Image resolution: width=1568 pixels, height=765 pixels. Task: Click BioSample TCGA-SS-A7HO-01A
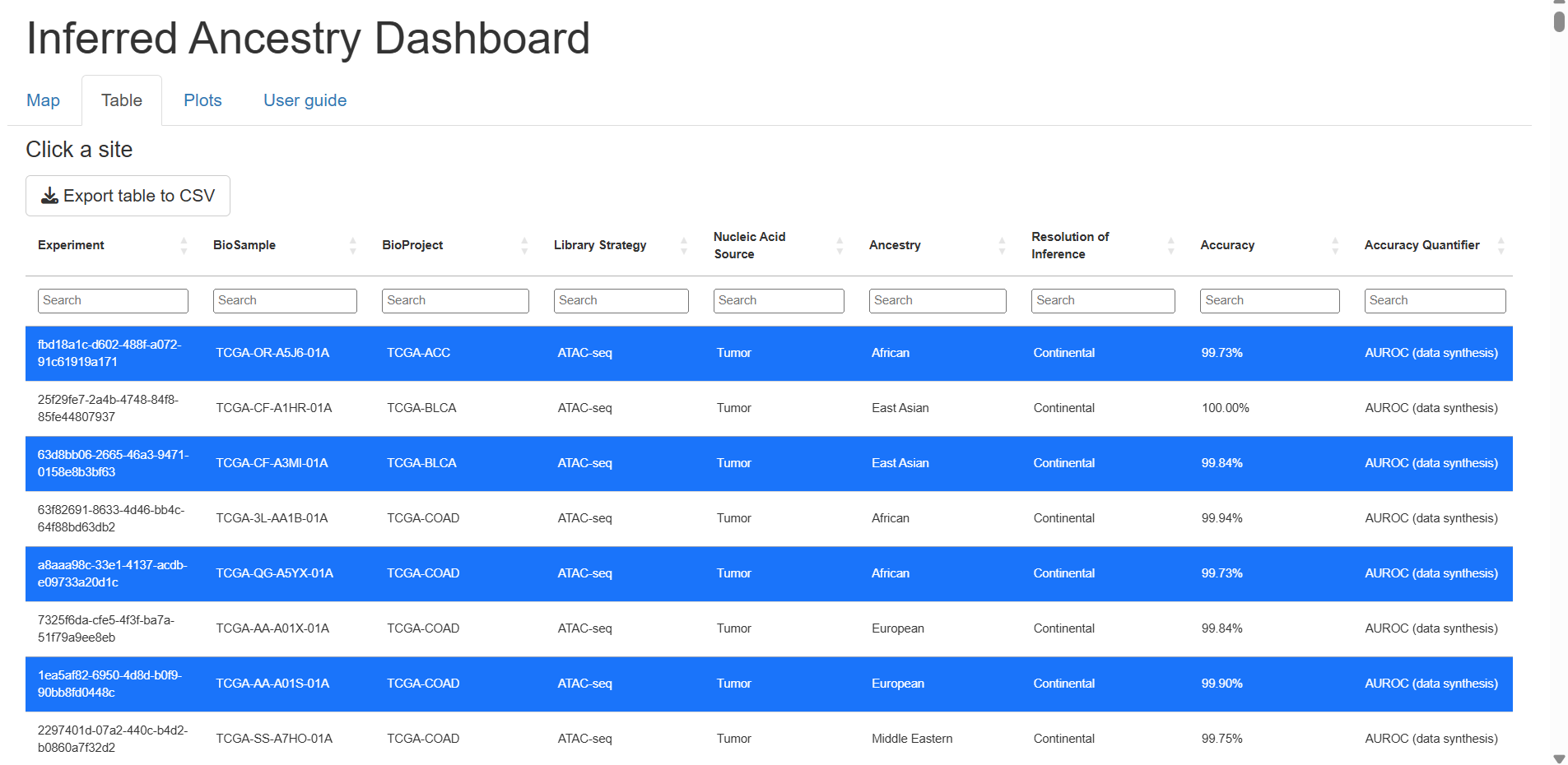(x=274, y=739)
